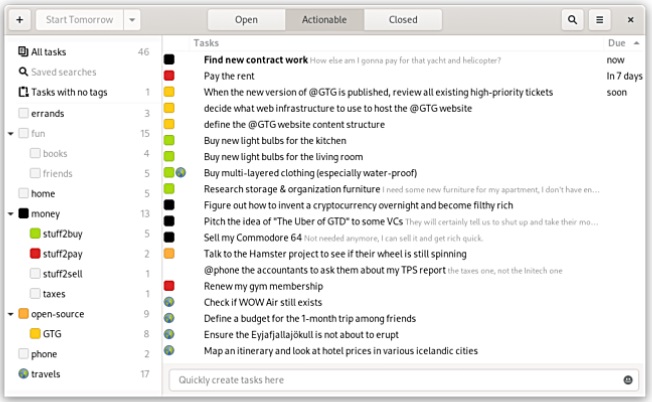This screenshot has height=402, width=652.
Task: Click the globe icon next to travels tag
Action: point(24,373)
